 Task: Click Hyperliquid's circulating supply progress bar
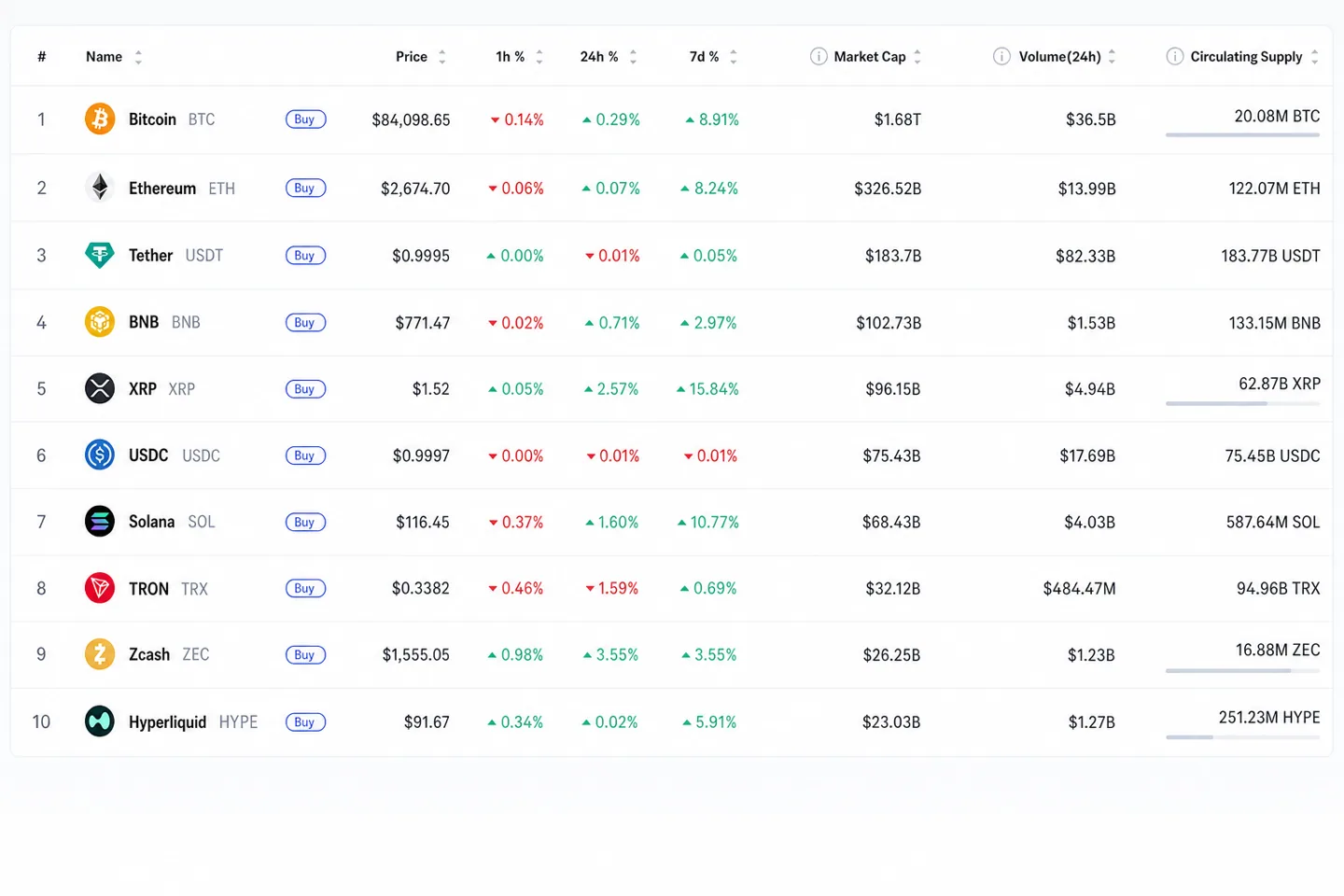coord(1242,737)
